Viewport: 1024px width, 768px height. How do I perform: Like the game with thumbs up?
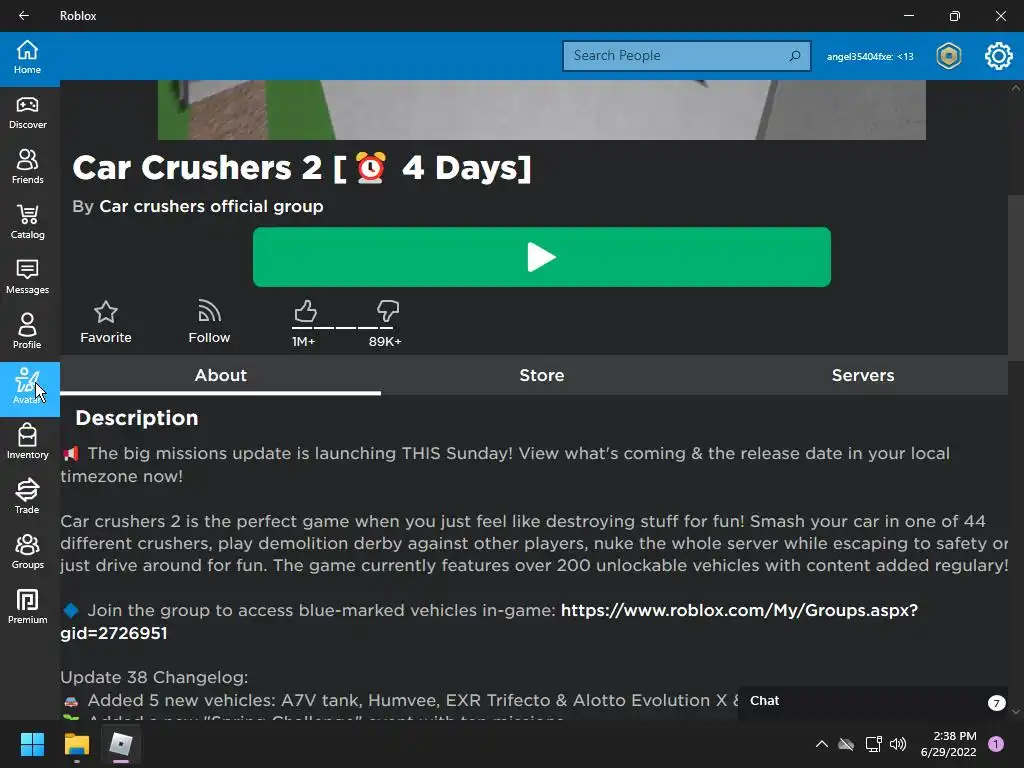305,312
